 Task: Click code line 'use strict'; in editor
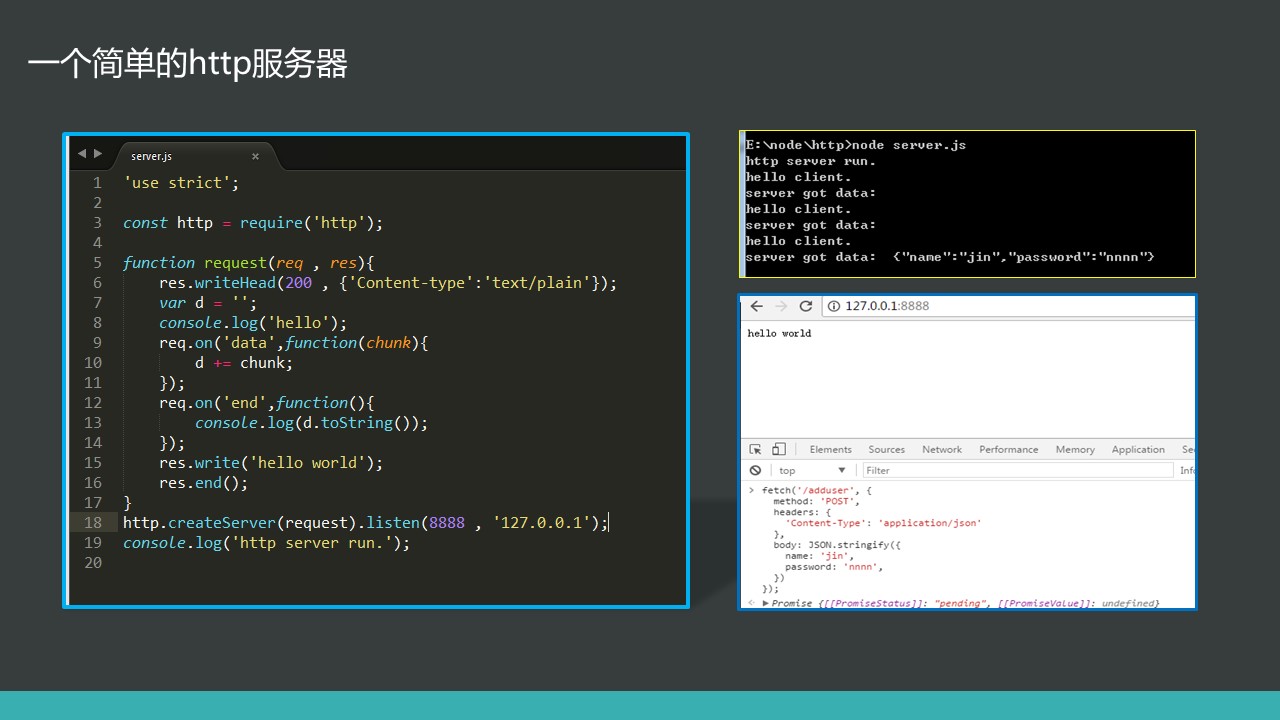[181, 183]
